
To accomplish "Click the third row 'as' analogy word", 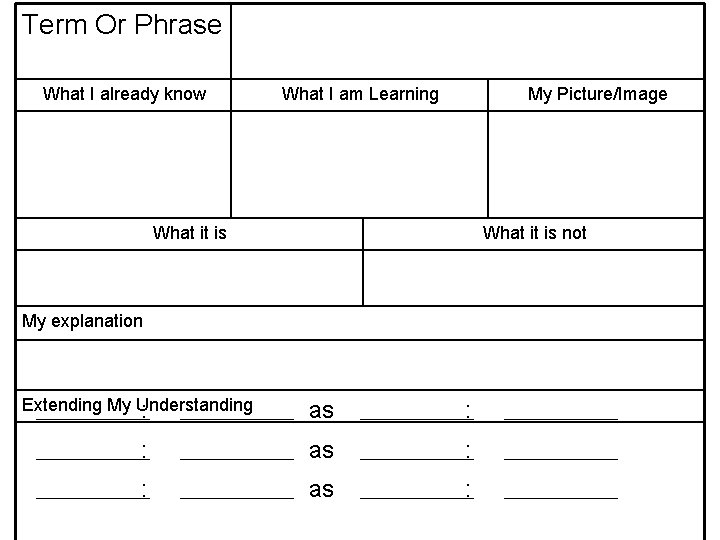I will (321, 489).
